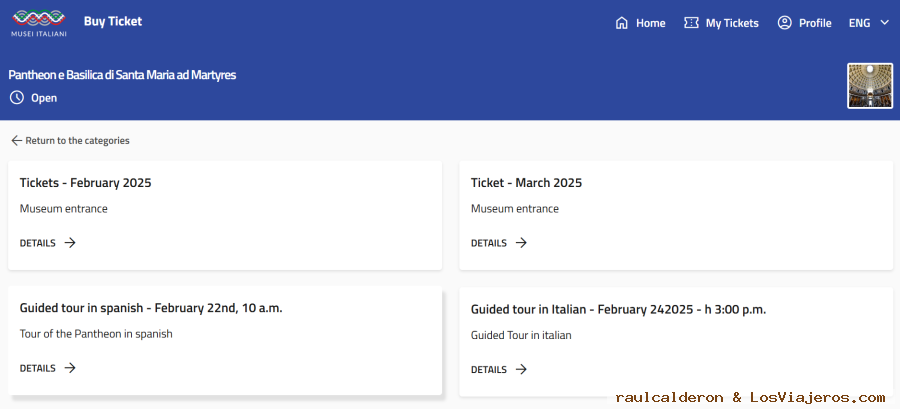Go to the Home menu item
The width and height of the screenshot is (900, 409).
click(640, 23)
